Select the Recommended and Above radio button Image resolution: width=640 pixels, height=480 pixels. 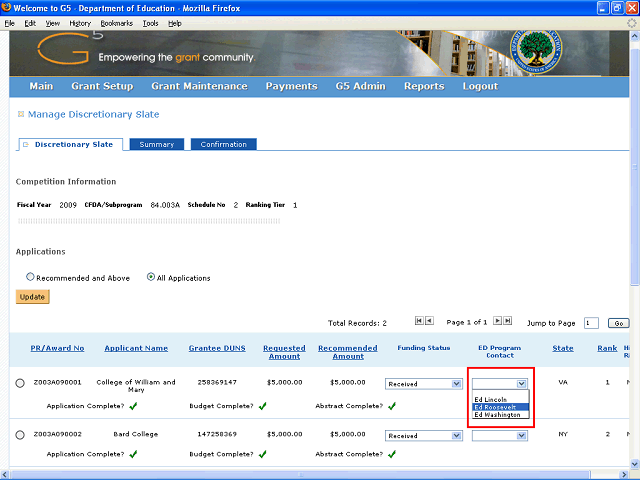(30, 277)
